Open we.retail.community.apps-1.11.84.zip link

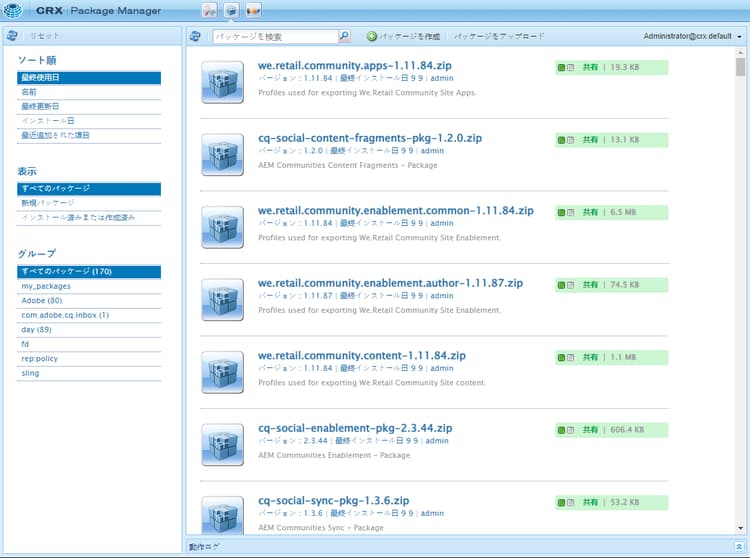coord(354,66)
